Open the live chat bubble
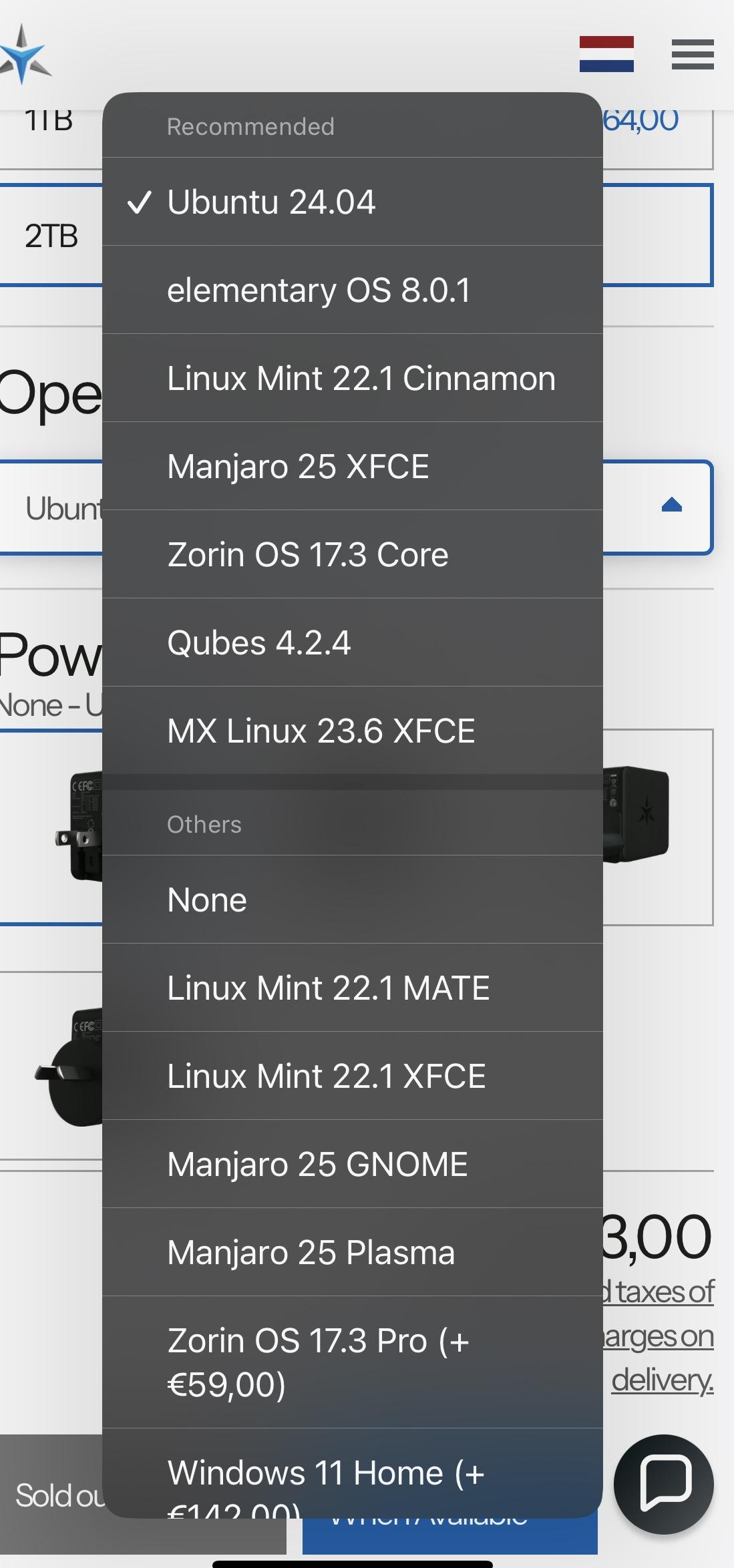Viewport: 734px width, 1568px height. 664,1484
